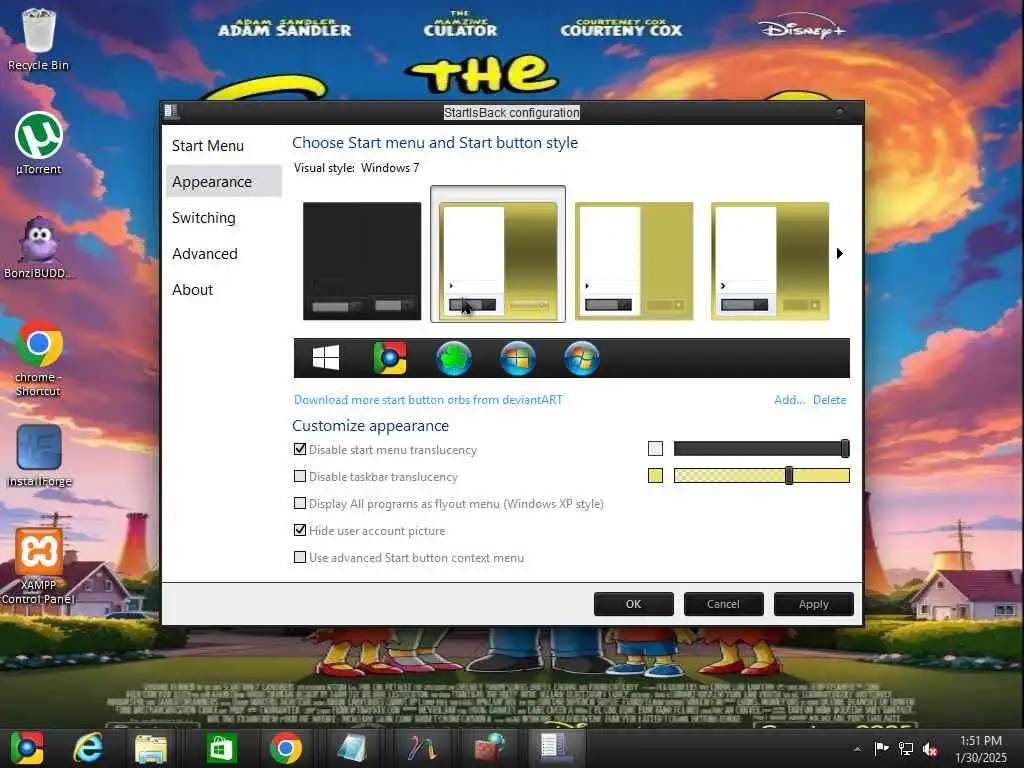Click the taskbar clock showing 1:51 PM
This screenshot has height=768, width=1024.
point(981,749)
